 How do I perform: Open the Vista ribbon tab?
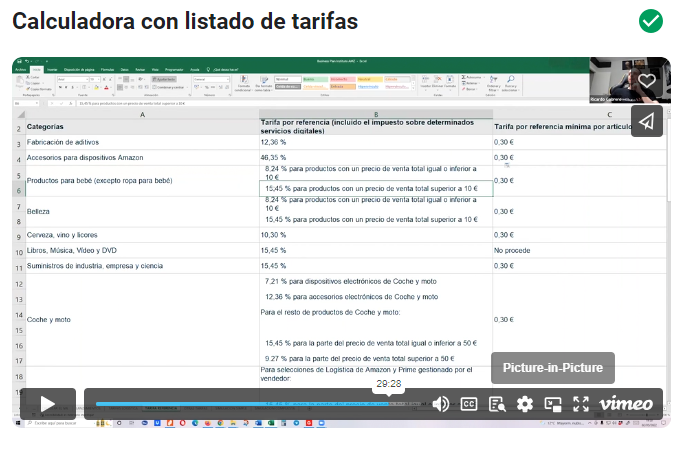155,70
